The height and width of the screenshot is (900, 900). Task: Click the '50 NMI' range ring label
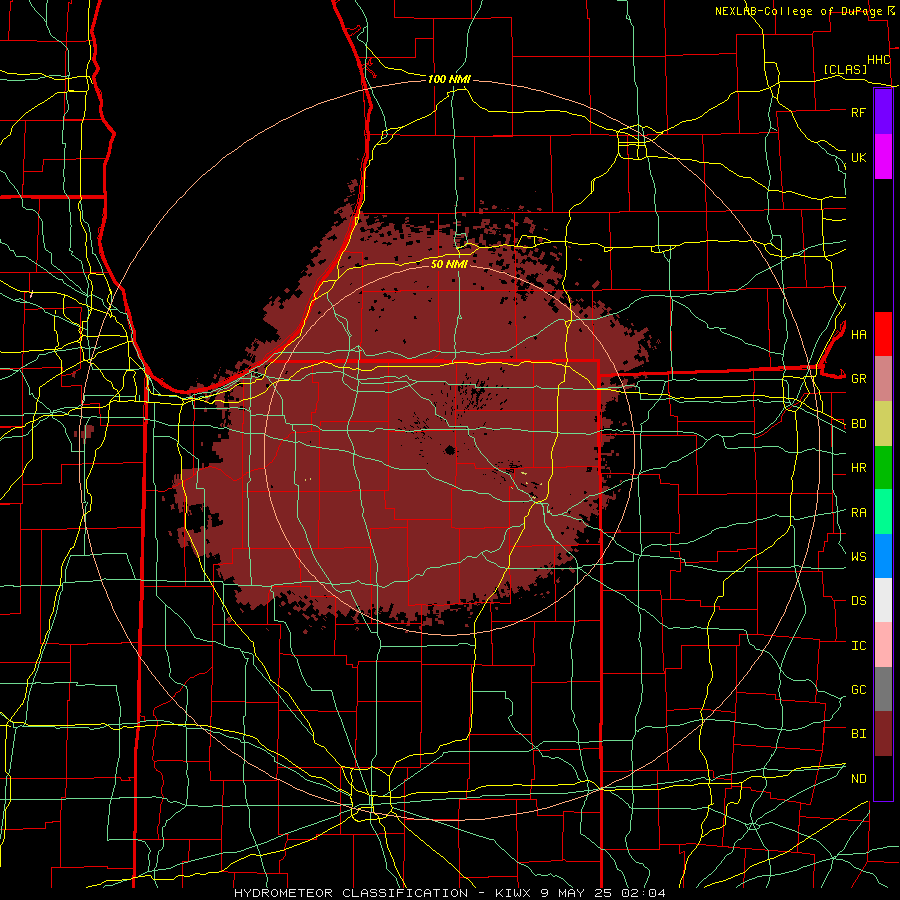(449, 264)
